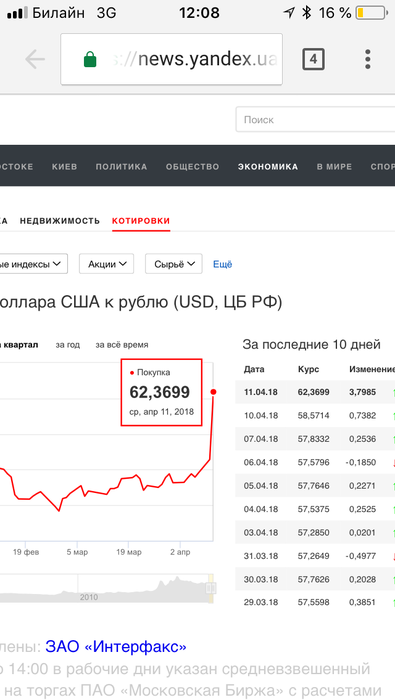Viewport: 395px width, 700px height.
Task: Click the red endpoint dot on the chart
Action: (x=213, y=392)
